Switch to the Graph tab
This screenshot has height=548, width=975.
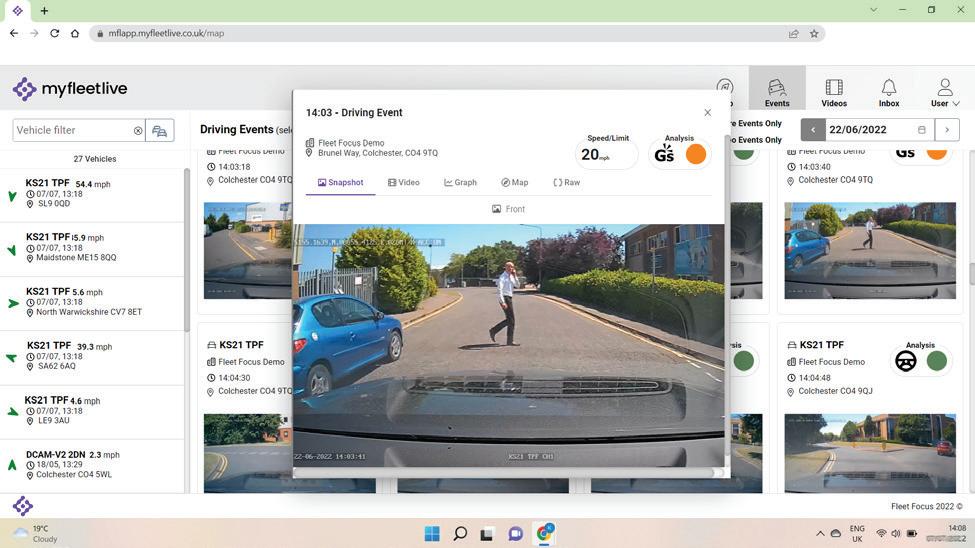coord(460,182)
